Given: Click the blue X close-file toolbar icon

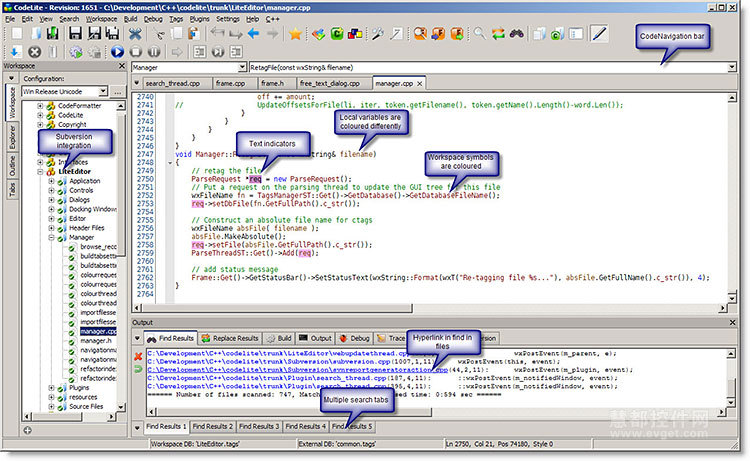Looking at the screenshot, I should 135,33.
